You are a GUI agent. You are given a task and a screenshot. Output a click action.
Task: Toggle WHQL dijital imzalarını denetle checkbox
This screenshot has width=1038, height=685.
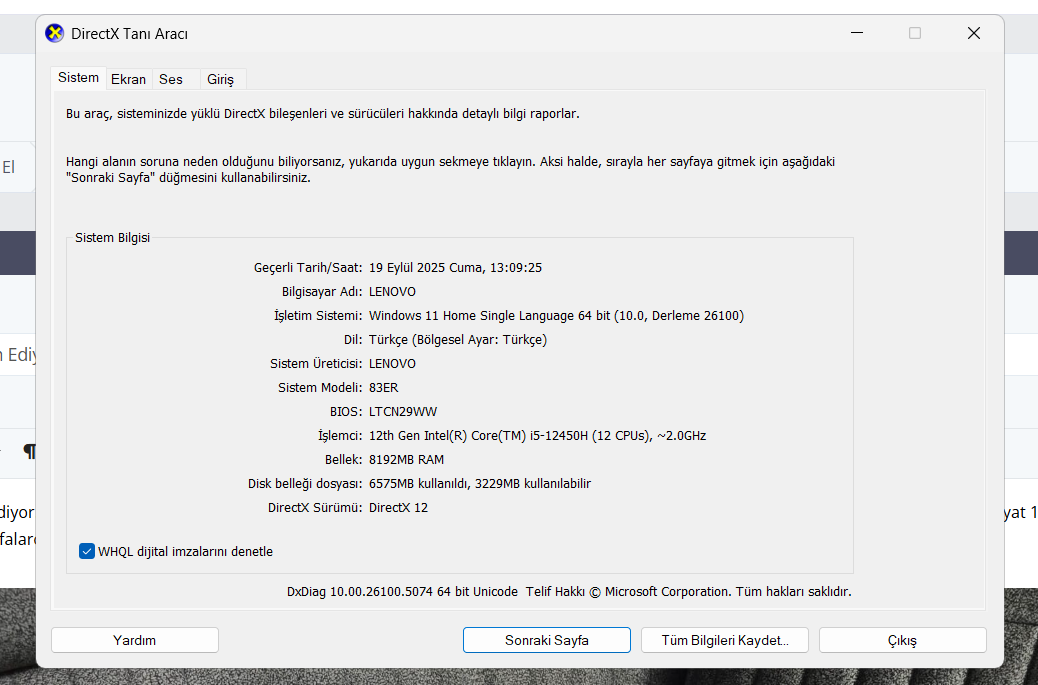[x=87, y=551]
